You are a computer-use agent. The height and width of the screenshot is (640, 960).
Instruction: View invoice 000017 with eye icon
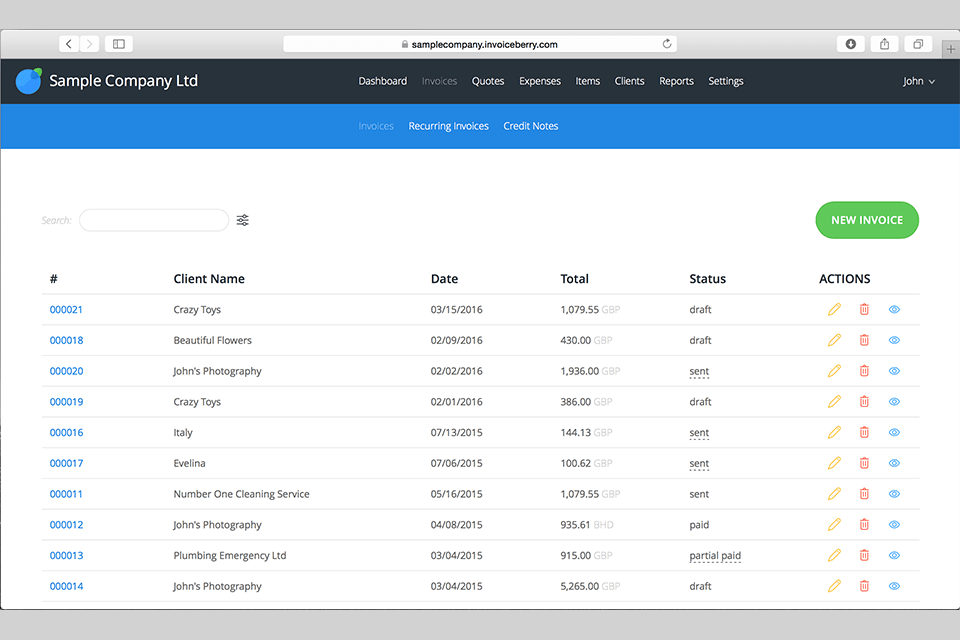tap(894, 463)
